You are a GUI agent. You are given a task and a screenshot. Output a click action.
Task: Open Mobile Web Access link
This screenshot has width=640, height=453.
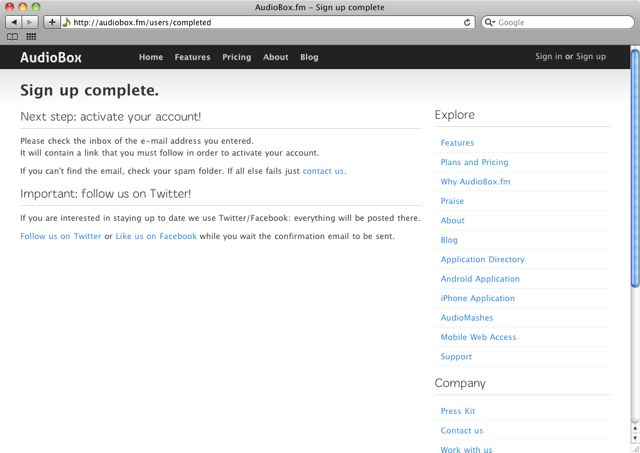click(478, 337)
